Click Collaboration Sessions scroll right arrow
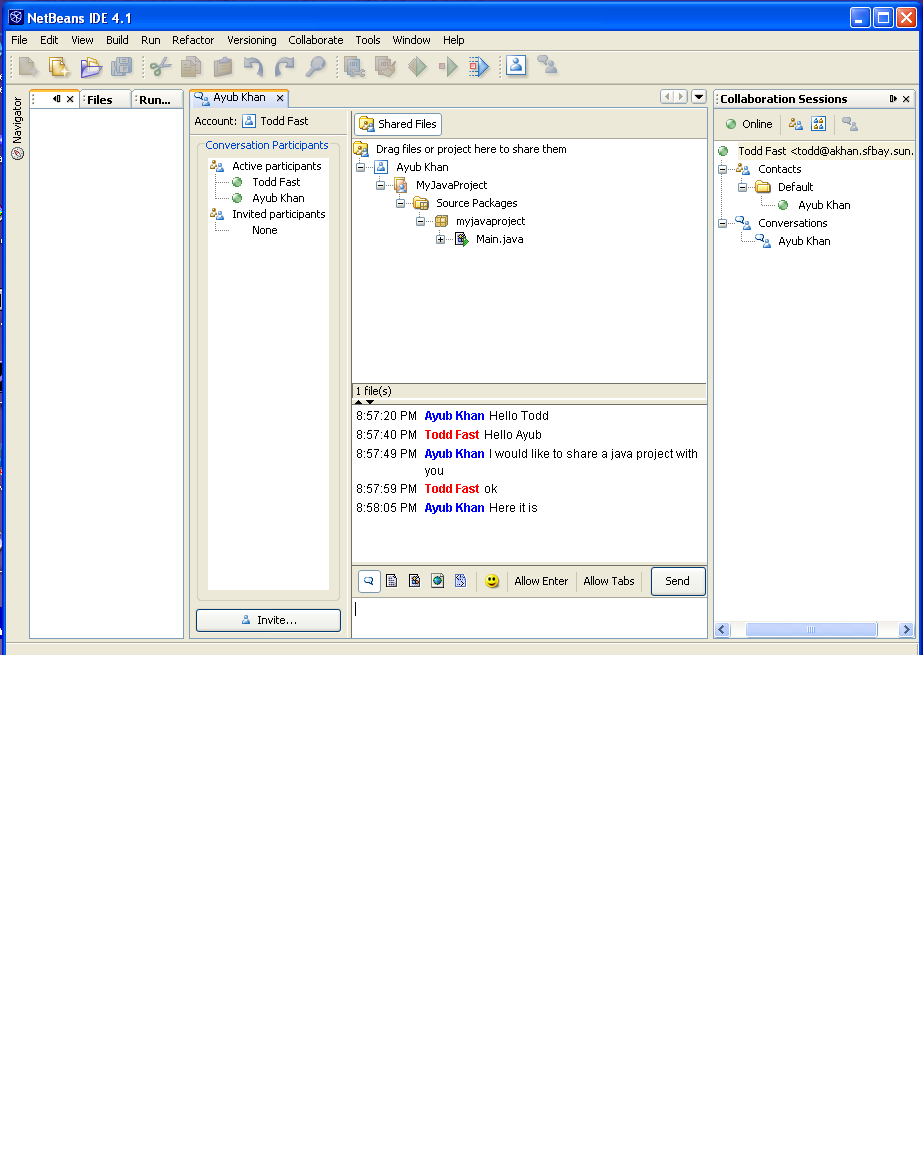923x1158 pixels. [x=906, y=629]
